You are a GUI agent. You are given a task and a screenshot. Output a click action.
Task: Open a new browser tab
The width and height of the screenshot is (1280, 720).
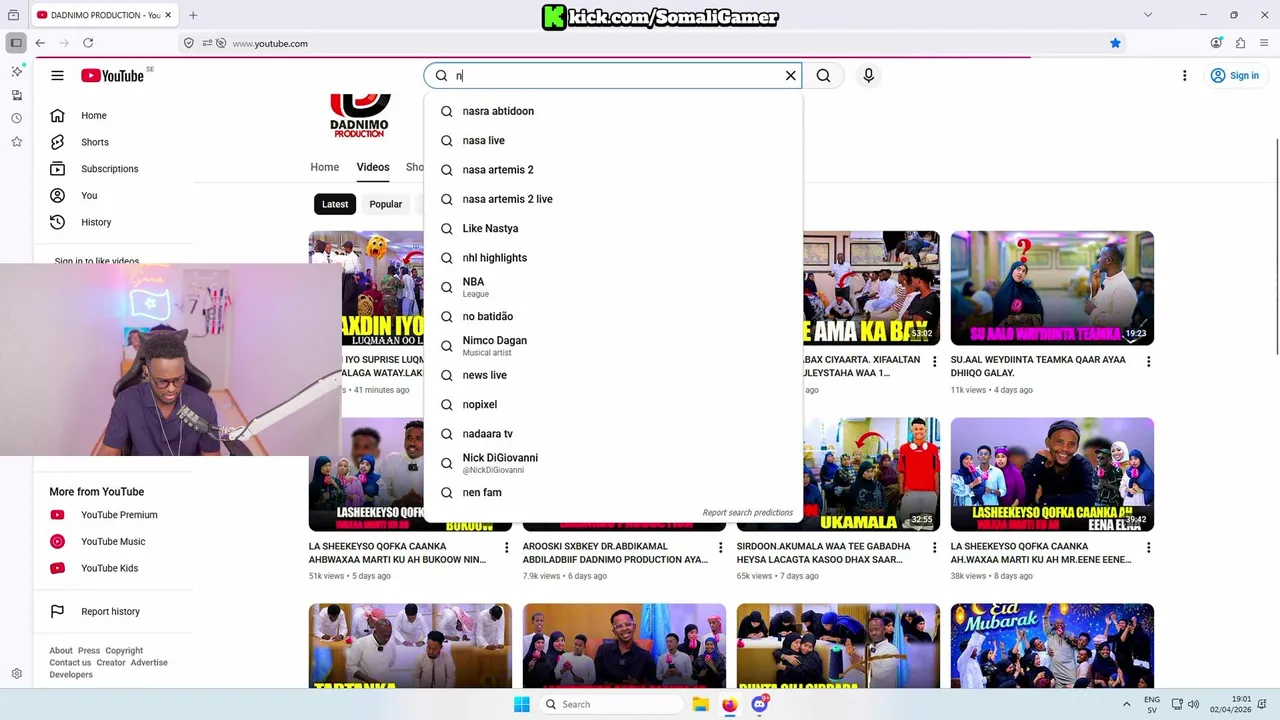click(x=193, y=15)
